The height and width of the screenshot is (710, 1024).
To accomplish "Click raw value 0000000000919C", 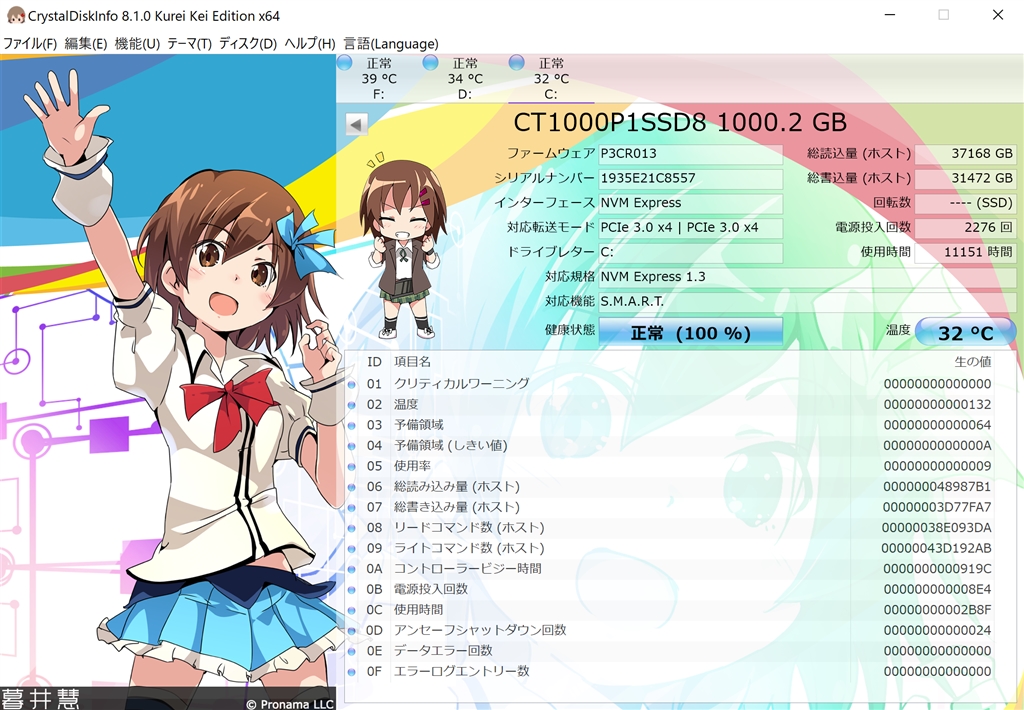I will (937, 569).
